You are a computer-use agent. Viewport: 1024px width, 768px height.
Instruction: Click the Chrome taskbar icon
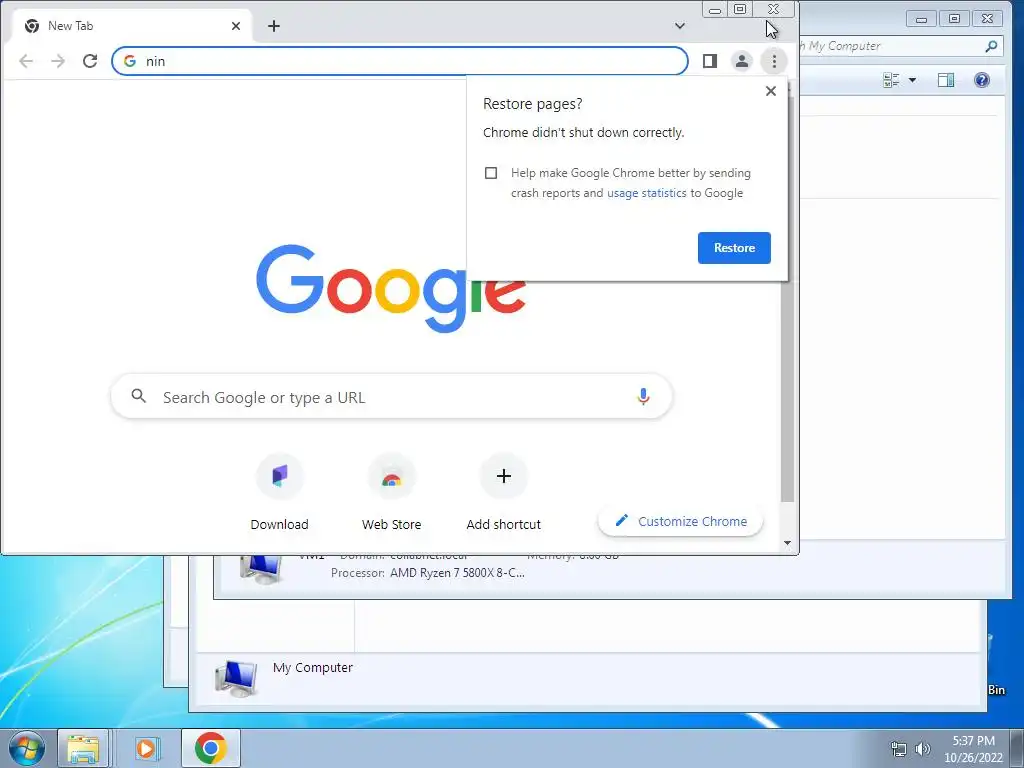coord(210,748)
